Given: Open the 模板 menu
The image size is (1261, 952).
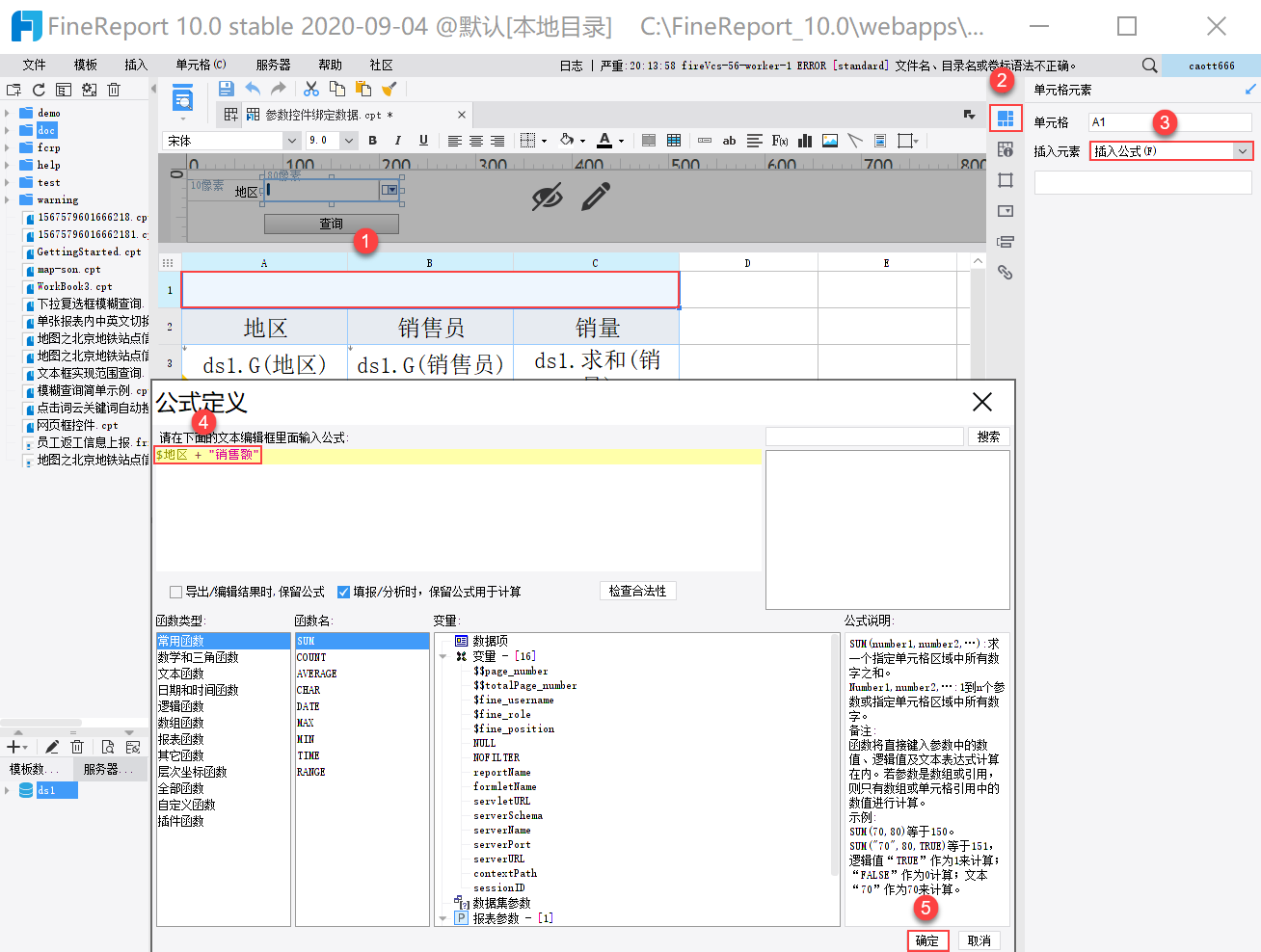Looking at the screenshot, I should [86, 66].
